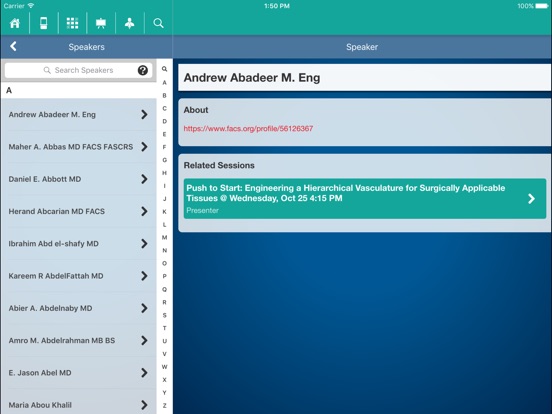Image resolution: width=552 pixels, height=414 pixels.
Task: Jump to letter S in alphabet index
Action: [164, 315]
